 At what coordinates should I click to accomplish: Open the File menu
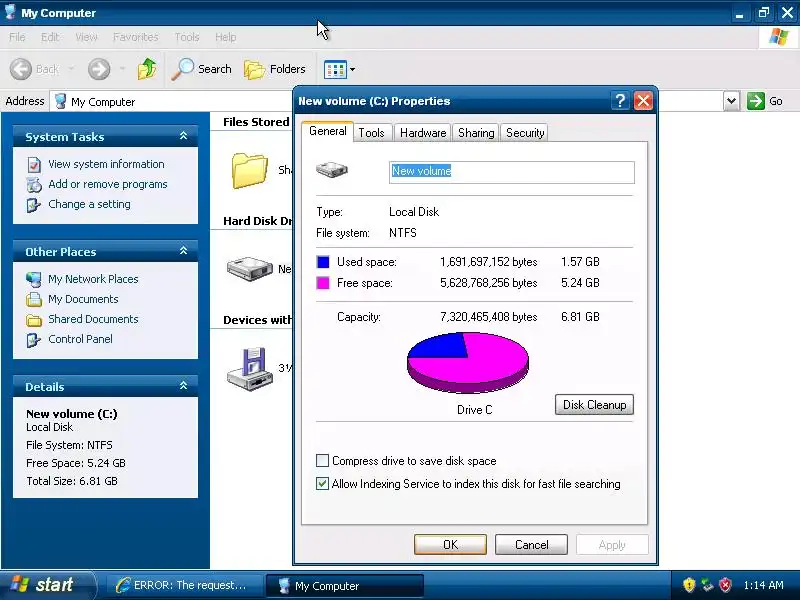point(17,37)
